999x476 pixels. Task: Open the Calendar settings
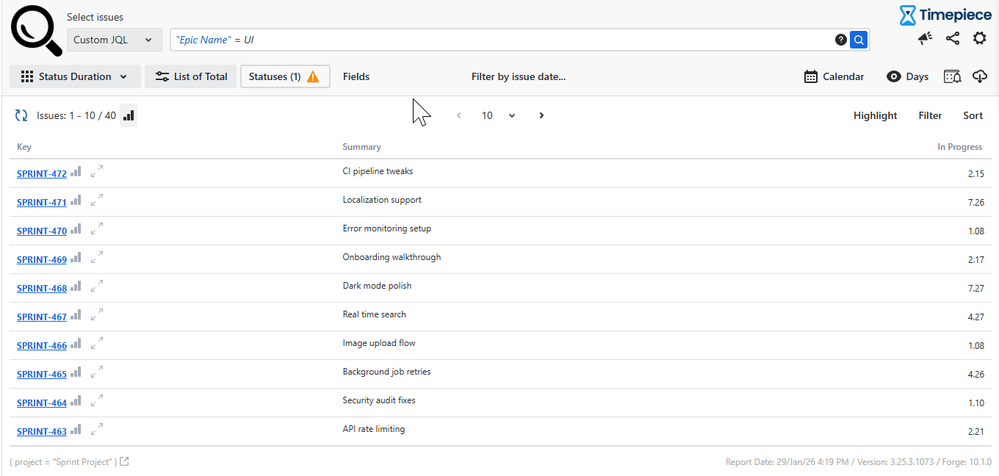tap(834, 76)
